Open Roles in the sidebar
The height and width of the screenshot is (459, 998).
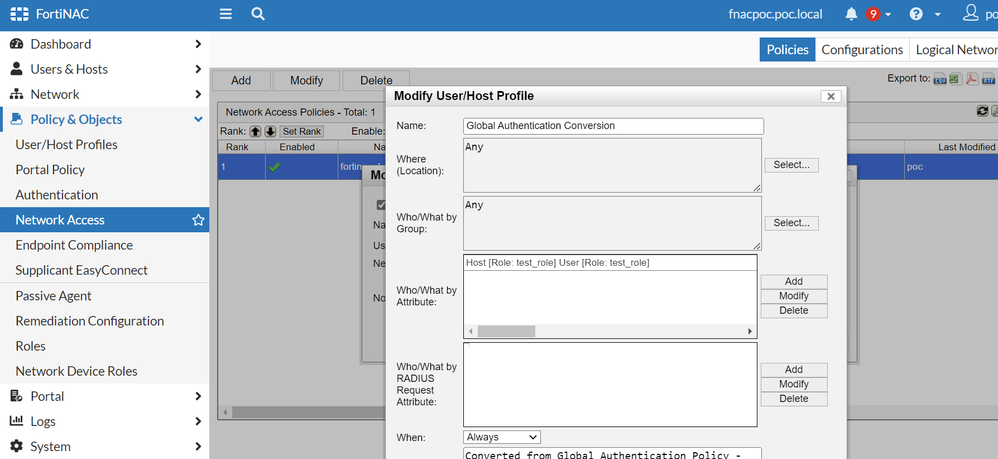31,346
